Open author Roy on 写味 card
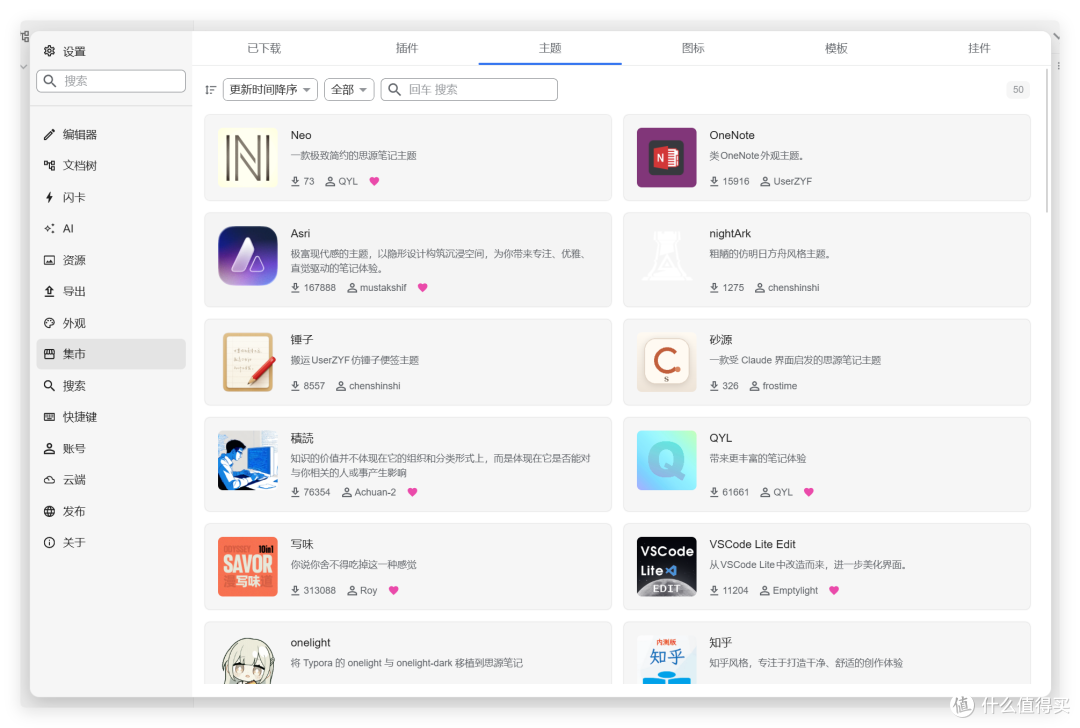 [x=362, y=590]
